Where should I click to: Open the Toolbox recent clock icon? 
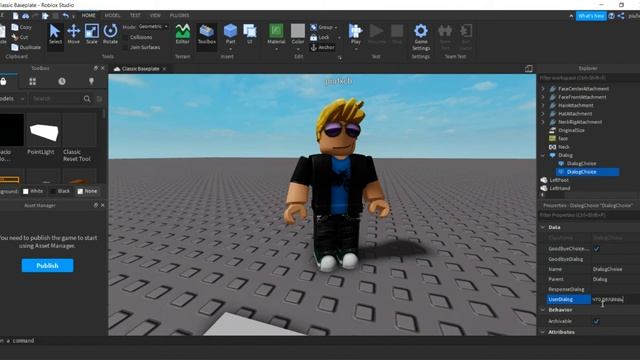62,82
